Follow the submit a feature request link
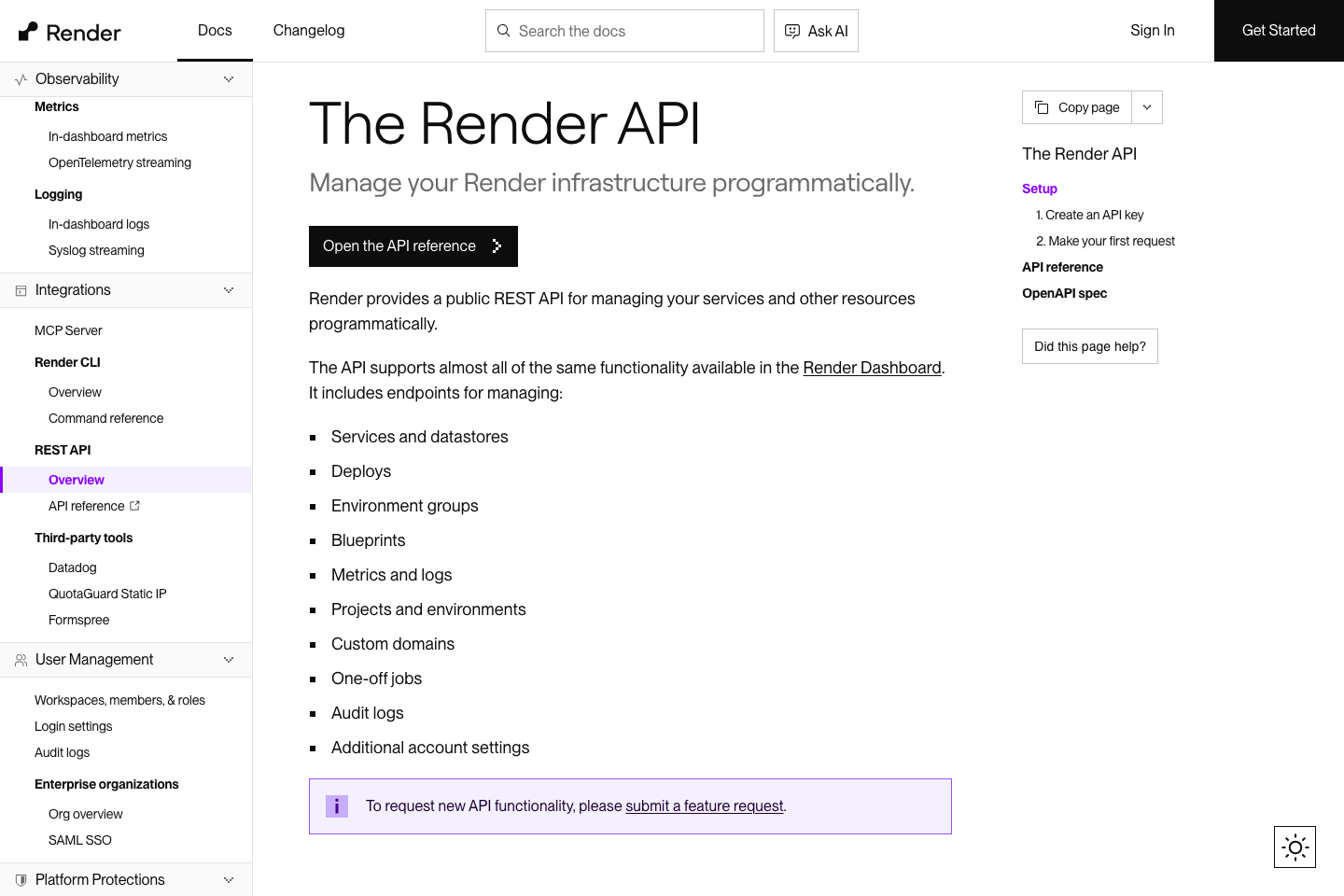This screenshot has width=1344, height=896. coord(704,805)
